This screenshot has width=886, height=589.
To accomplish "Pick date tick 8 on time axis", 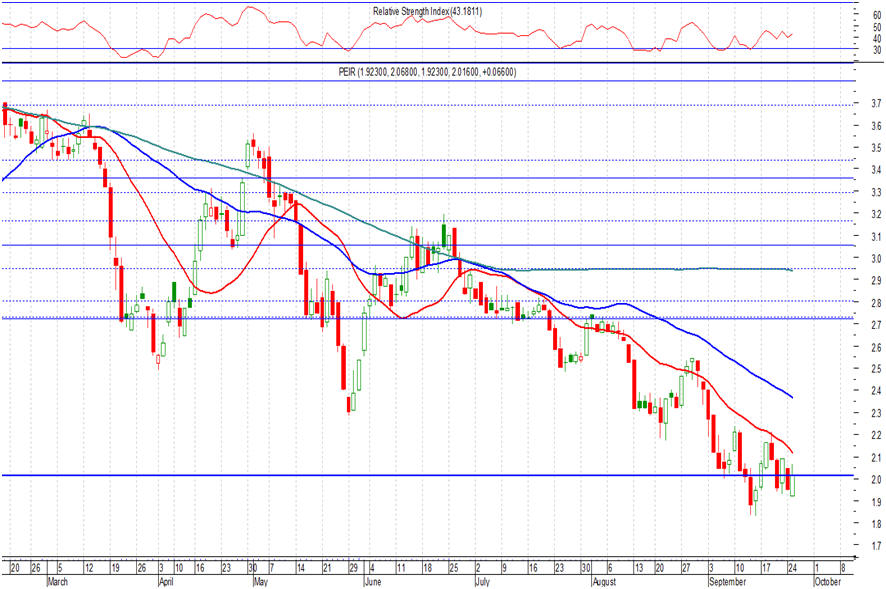I will click(x=843, y=568).
